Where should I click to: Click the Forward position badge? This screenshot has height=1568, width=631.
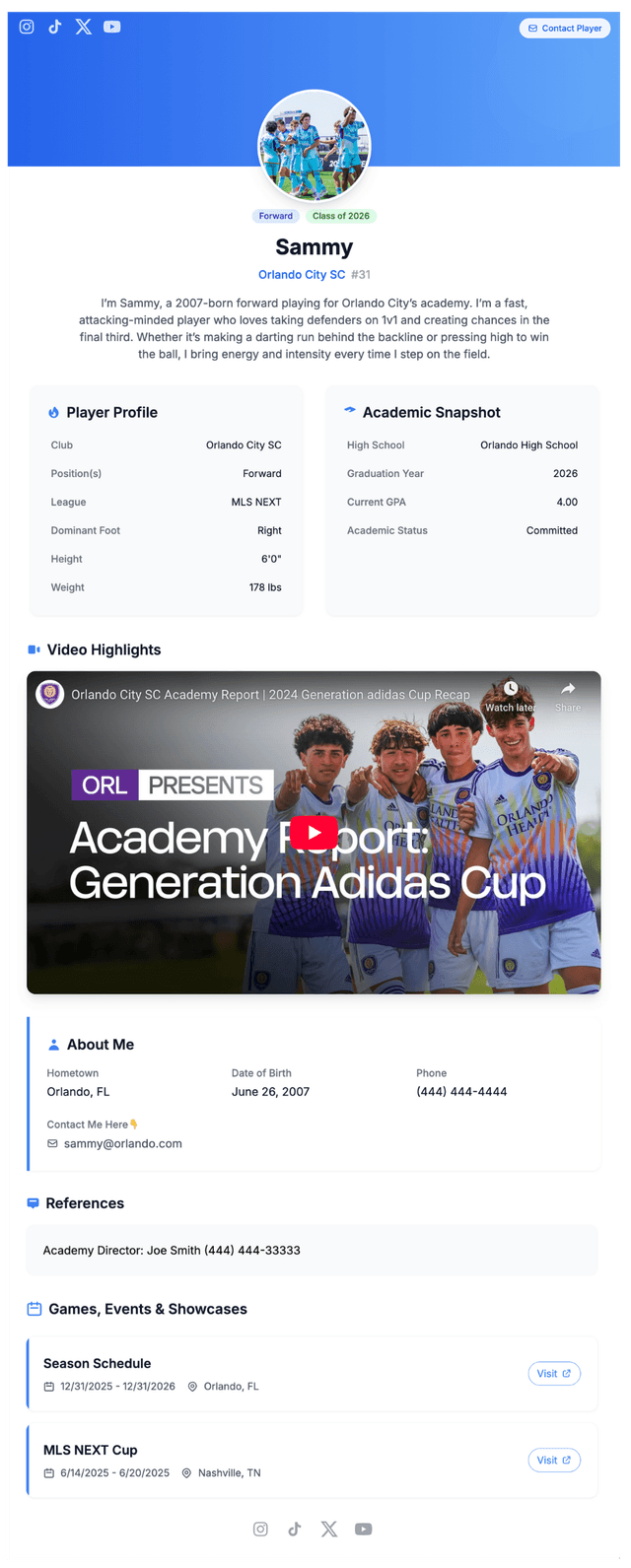click(x=276, y=216)
